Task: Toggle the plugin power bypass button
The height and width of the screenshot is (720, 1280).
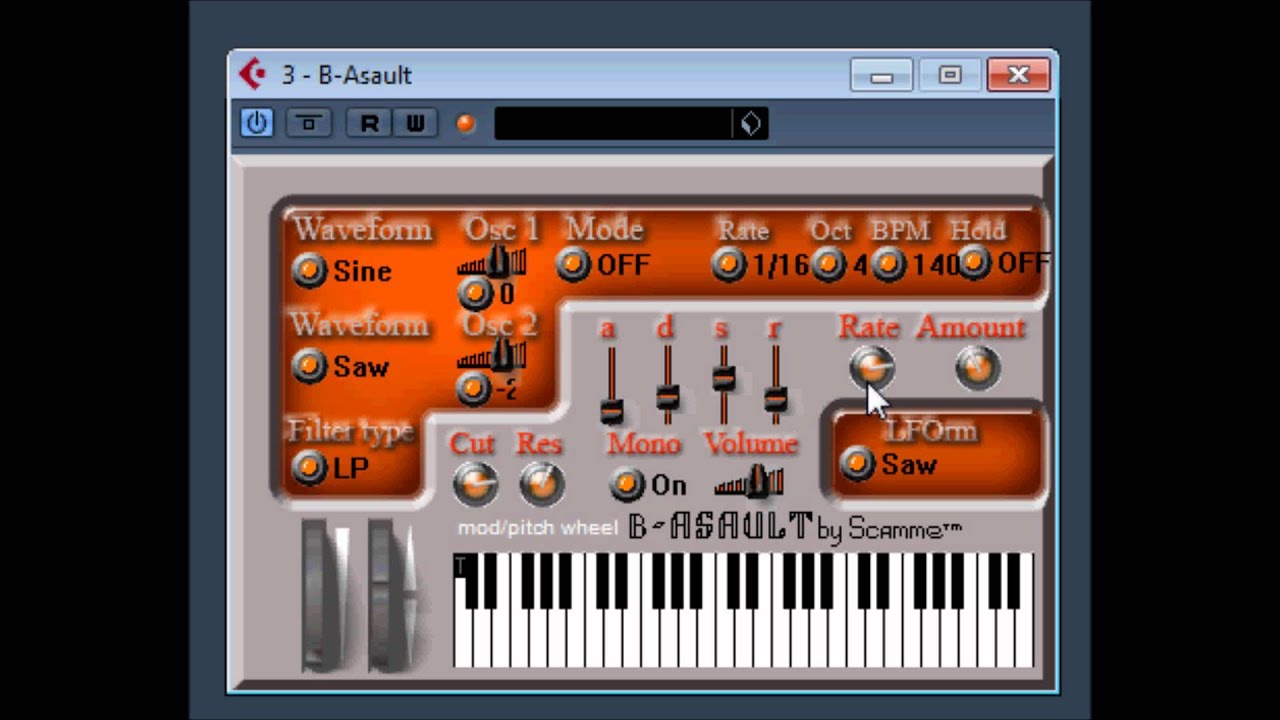Action: (x=257, y=123)
